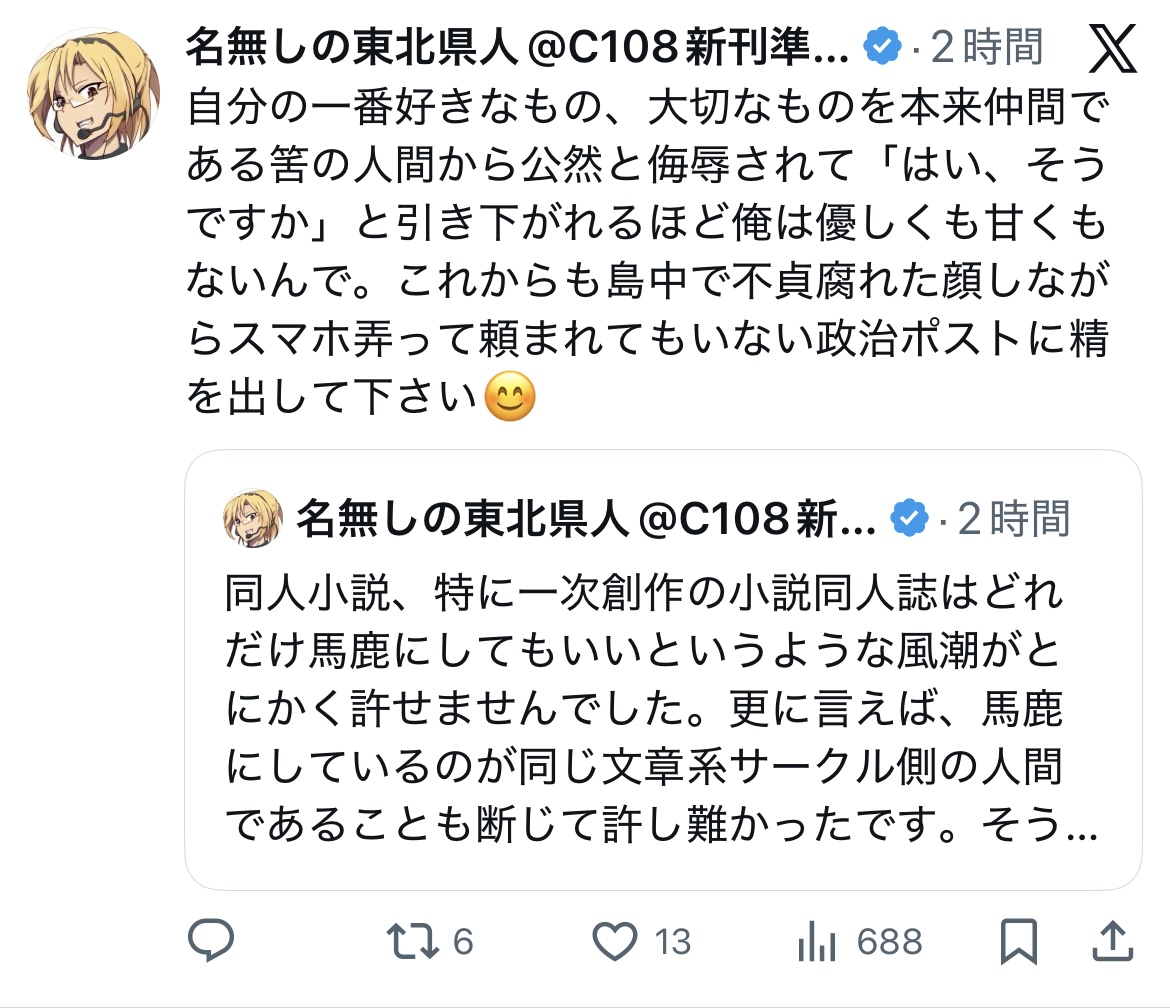Click the repost arrows icon
1170x1008 pixels.
(411, 940)
